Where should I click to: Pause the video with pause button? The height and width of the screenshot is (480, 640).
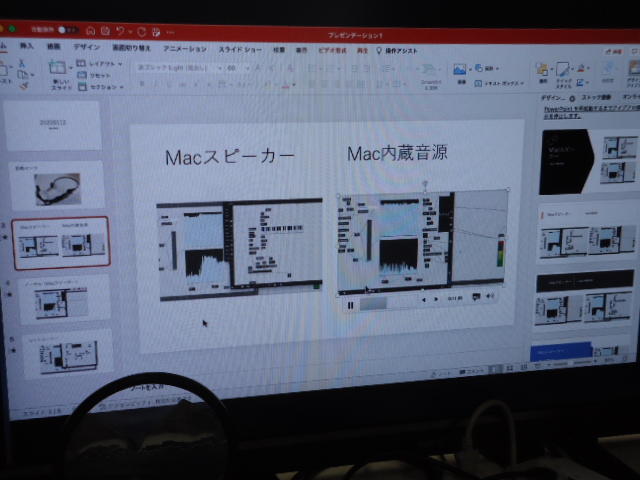(350, 305)
